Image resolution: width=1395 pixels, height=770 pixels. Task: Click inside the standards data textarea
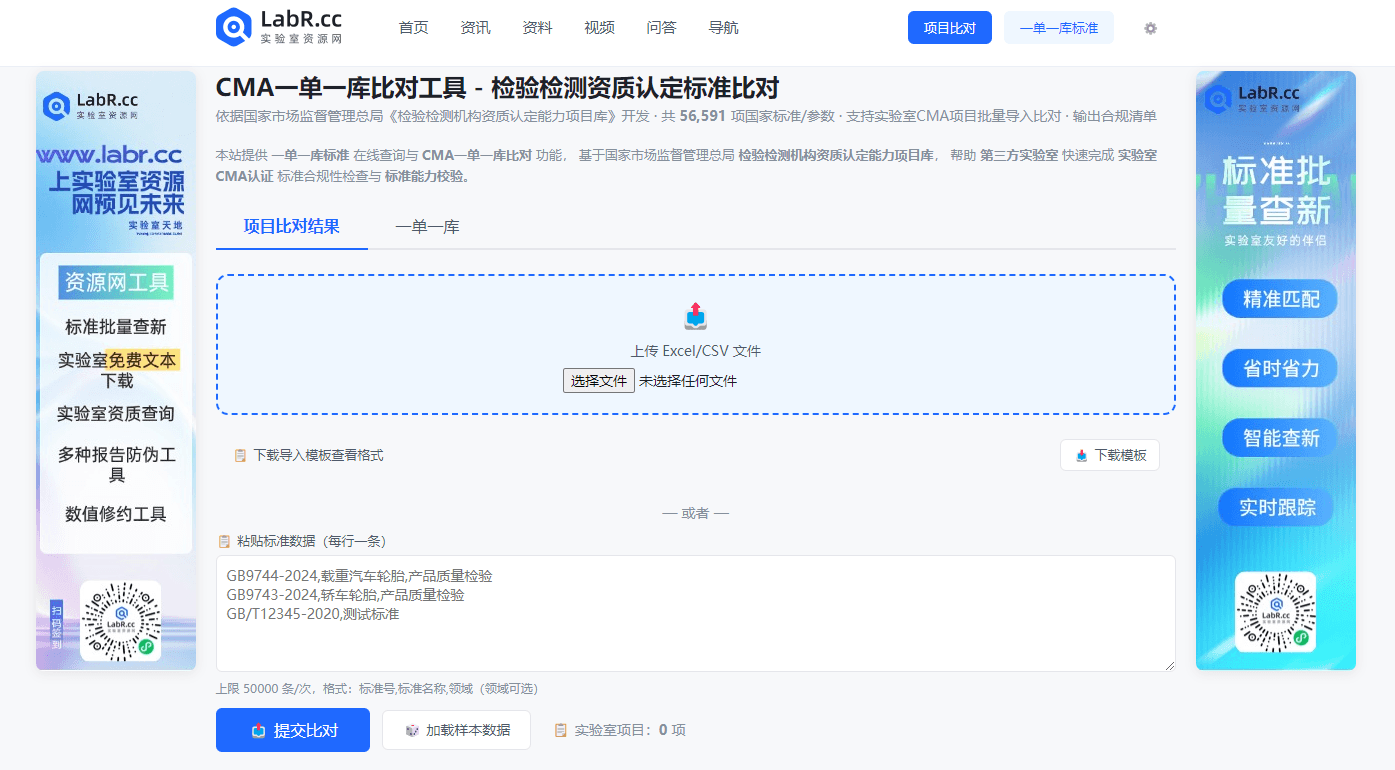tap(696, 613)
